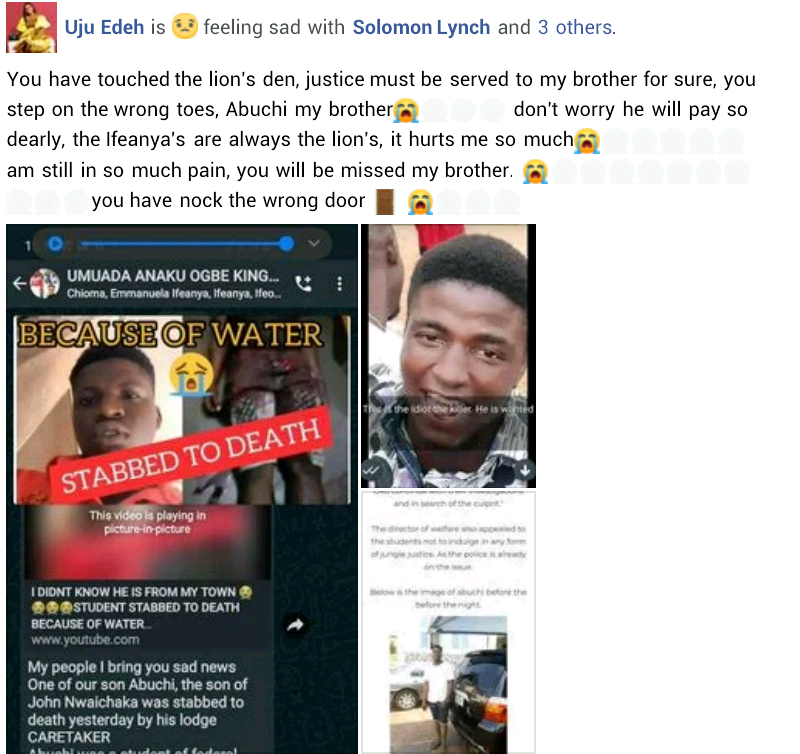Open the UMUADA ANAKU group avatar
The height and width of the screenshot is (754, 800).
coord(45,283)
